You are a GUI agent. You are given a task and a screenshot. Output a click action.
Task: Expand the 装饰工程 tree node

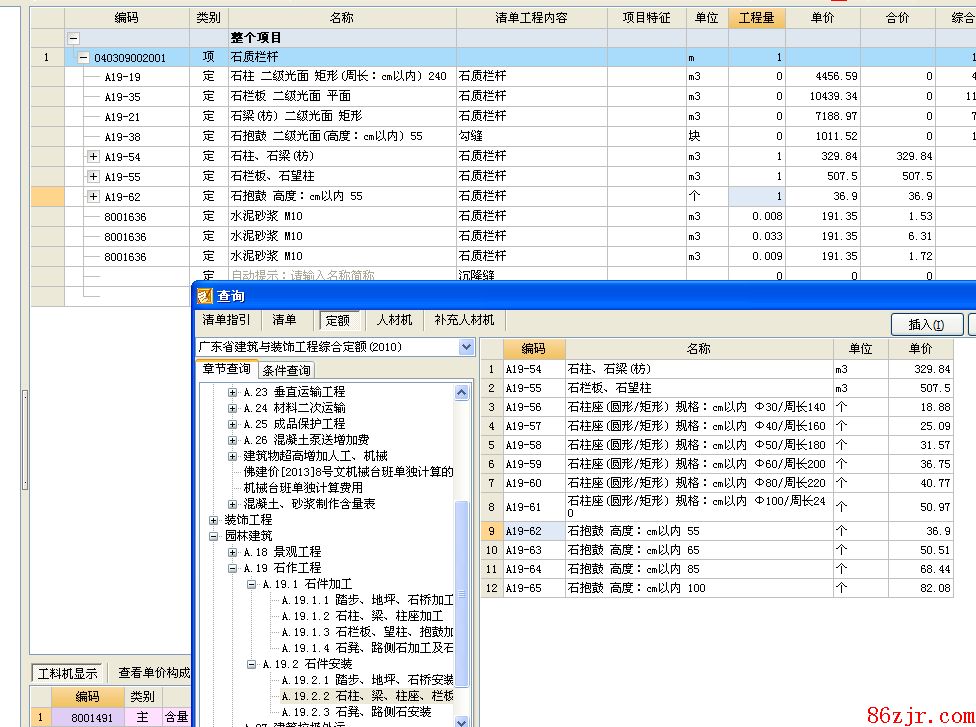click(x=213, y=520)
